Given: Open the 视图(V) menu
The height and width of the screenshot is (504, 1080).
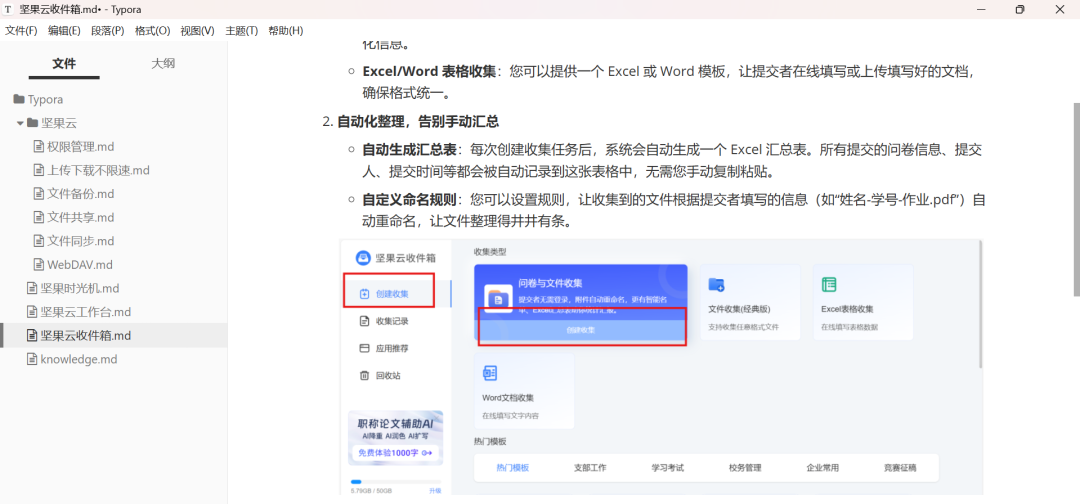Looking at the screenshot, I should (x=198, y=31).
